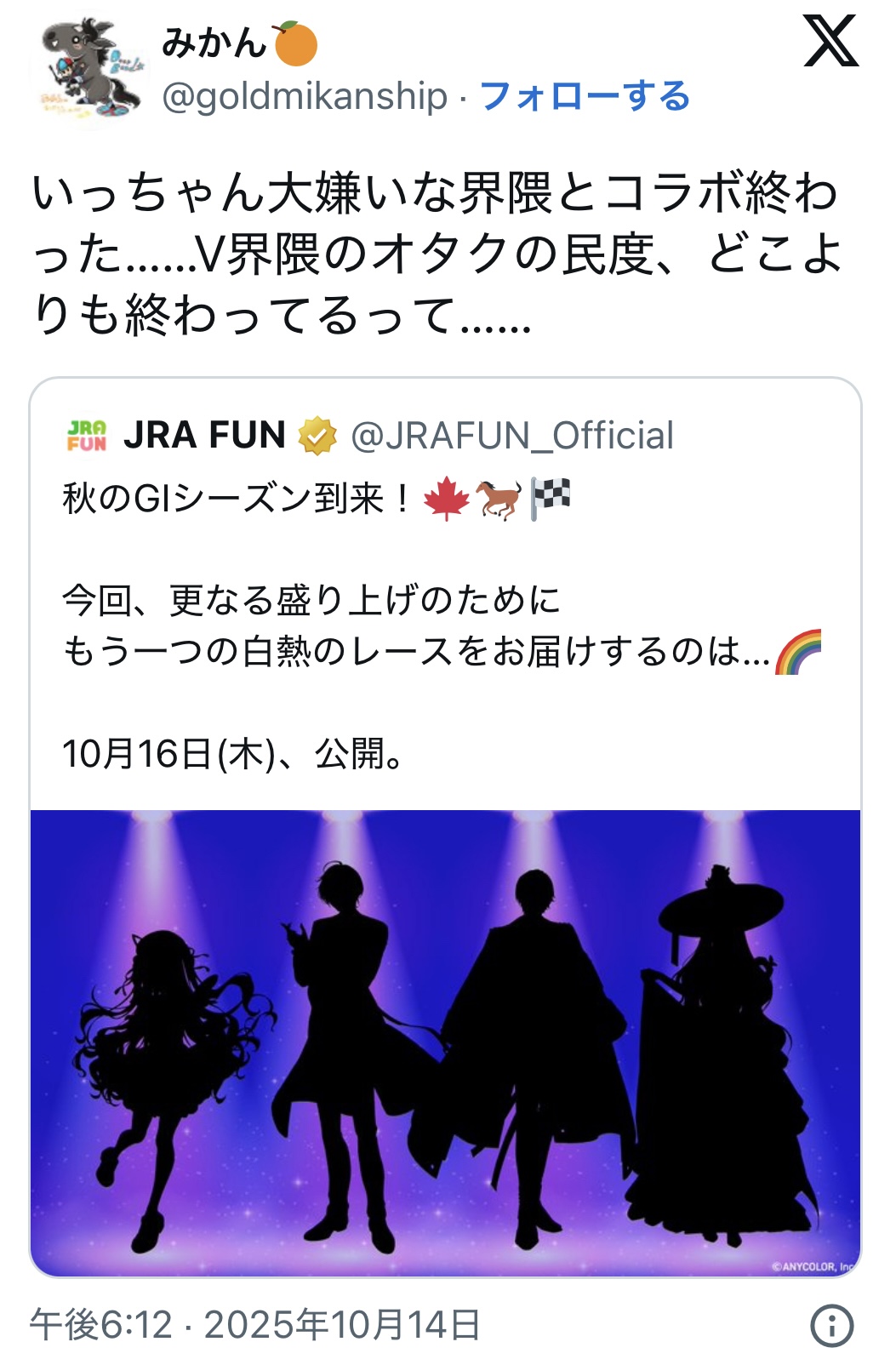Open the @goldmikanship handle
The width and height of the screenshot is (896, 1359).
305,96
